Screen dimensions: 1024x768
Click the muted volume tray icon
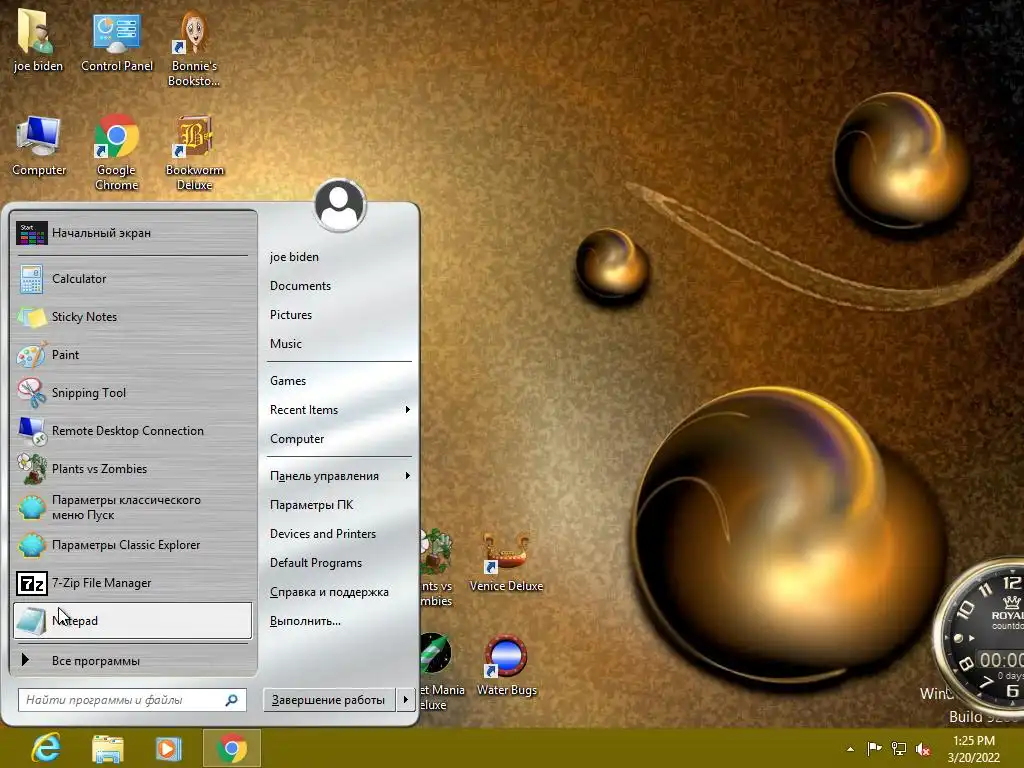pyautogui.click(x=923, y=748)
